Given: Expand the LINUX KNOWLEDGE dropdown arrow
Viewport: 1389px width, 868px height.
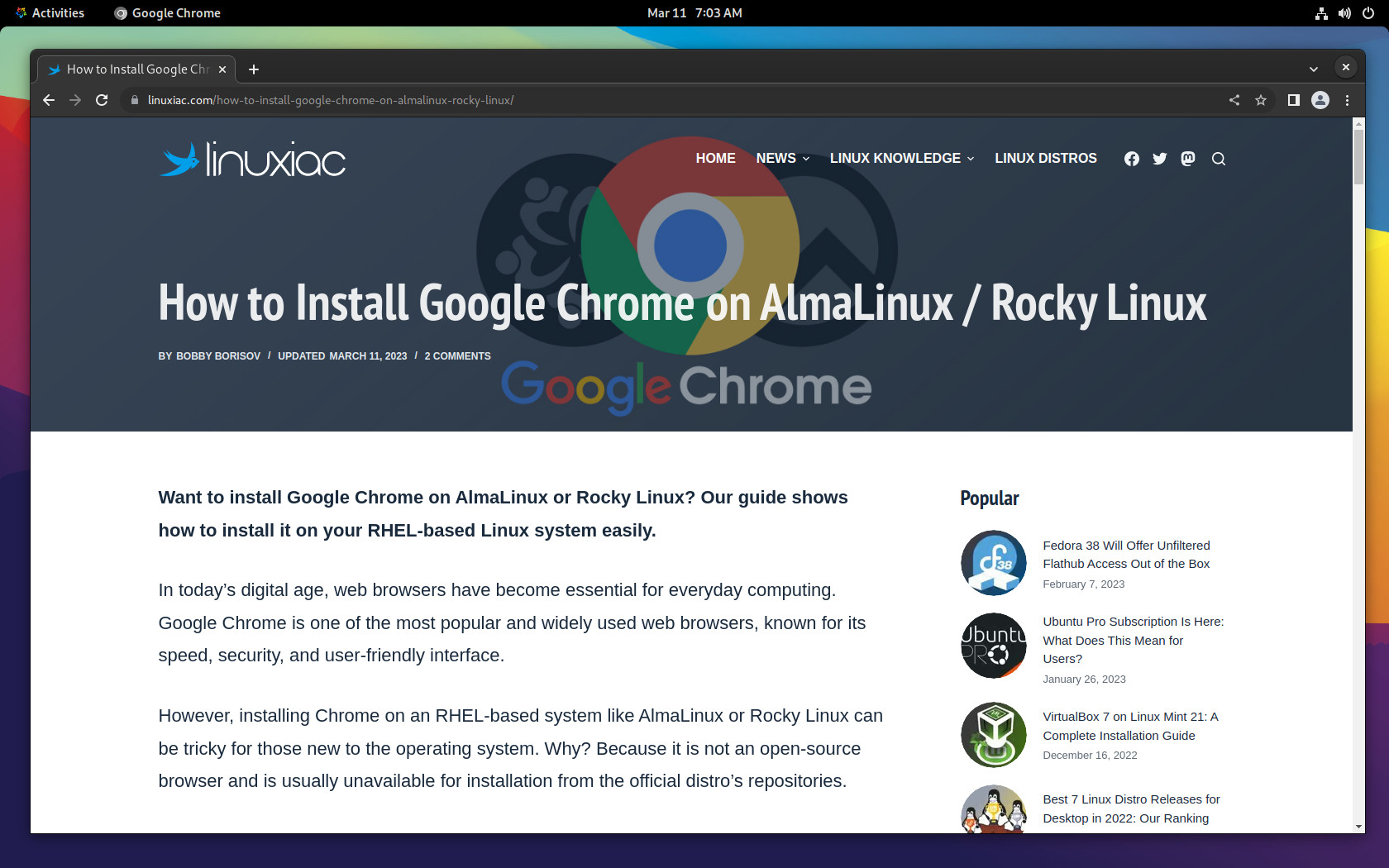Looking at the screenshot, I should tap(971, 159).
